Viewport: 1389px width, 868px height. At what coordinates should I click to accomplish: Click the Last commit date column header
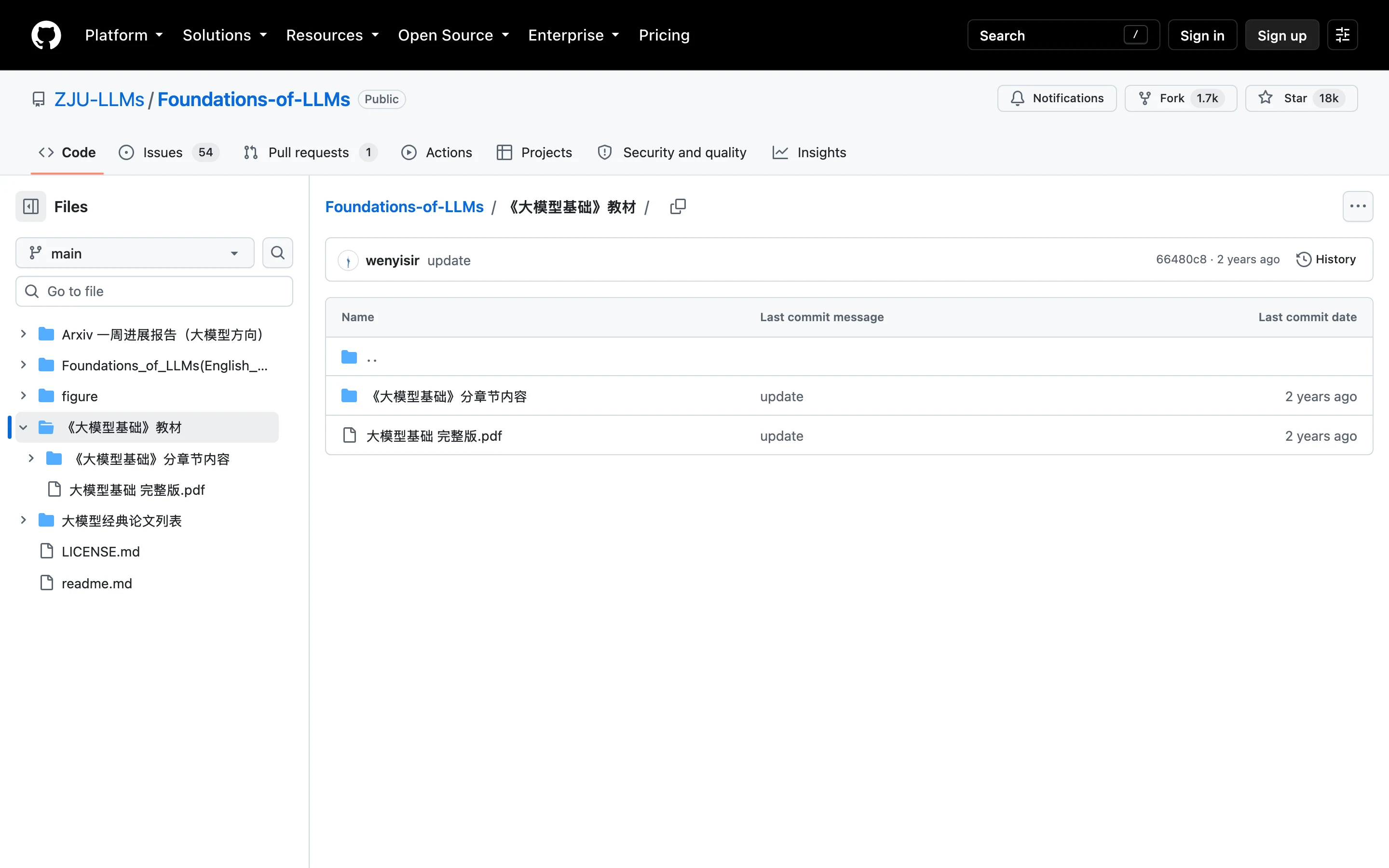[x=1307, y=317]
